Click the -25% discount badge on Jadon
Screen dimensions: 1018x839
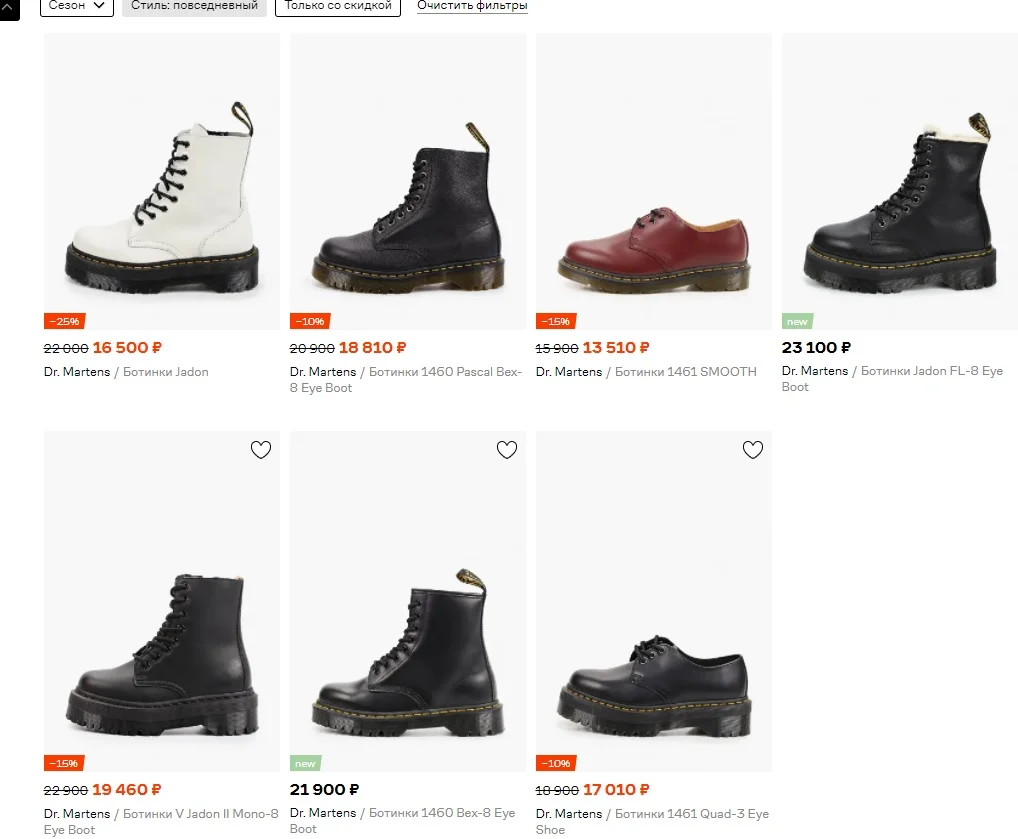point(63,321)
